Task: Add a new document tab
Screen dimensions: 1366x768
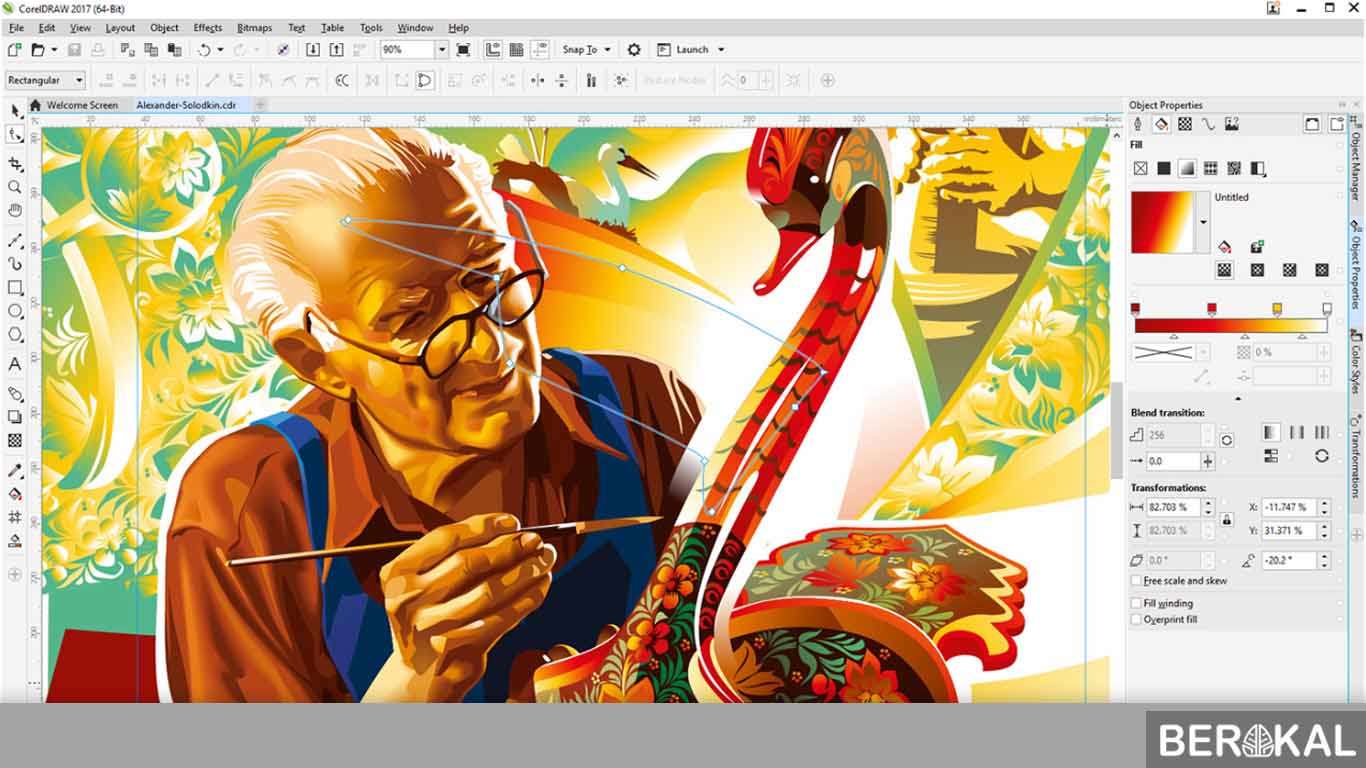Action: 260,105
